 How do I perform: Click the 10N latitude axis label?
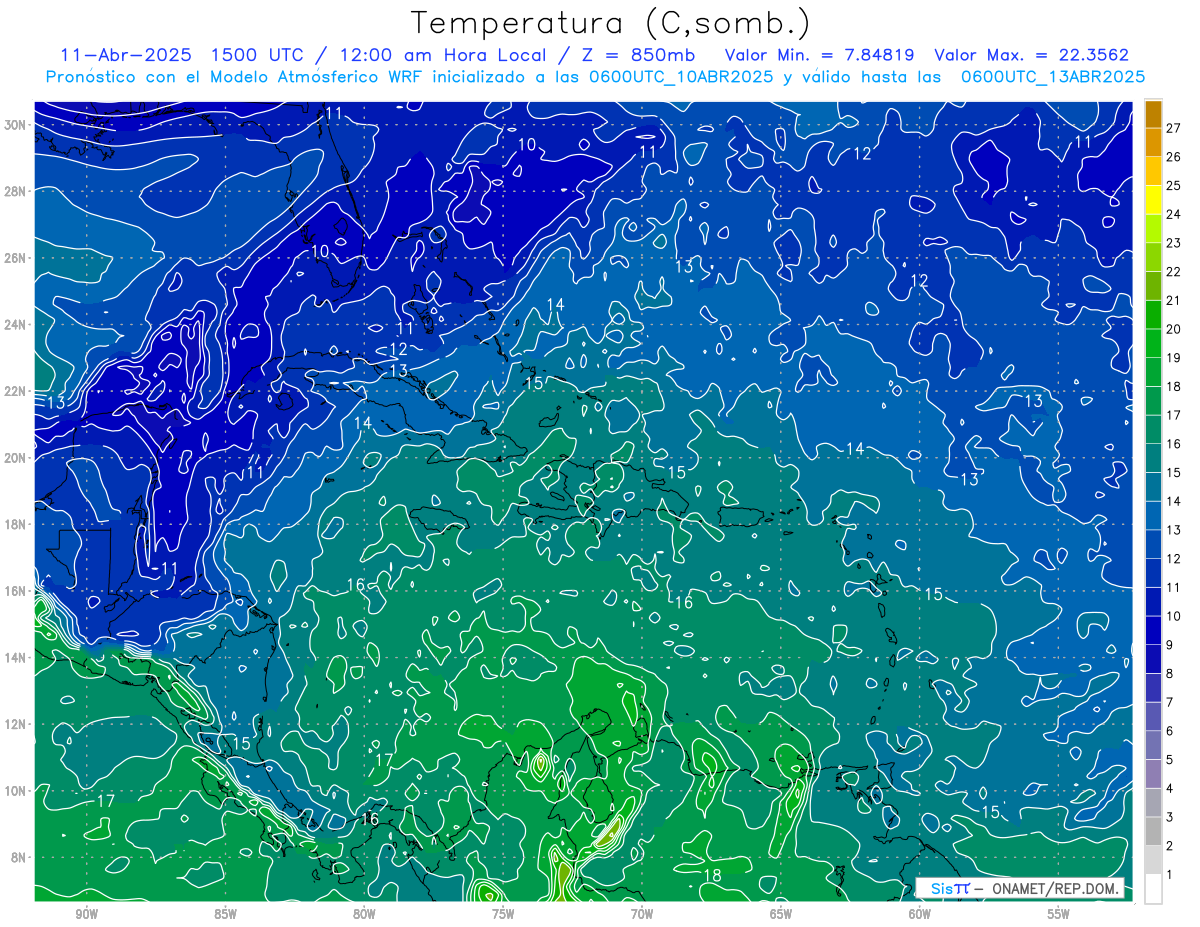click(16, 791)
